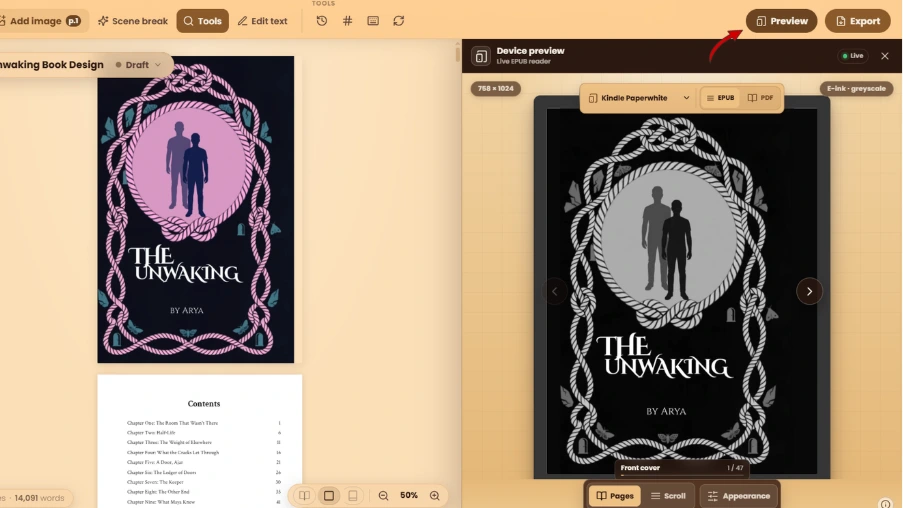Screen dimensions: 903x508
Task: Click the Device preview panel icon
Action: coord(481,56)
